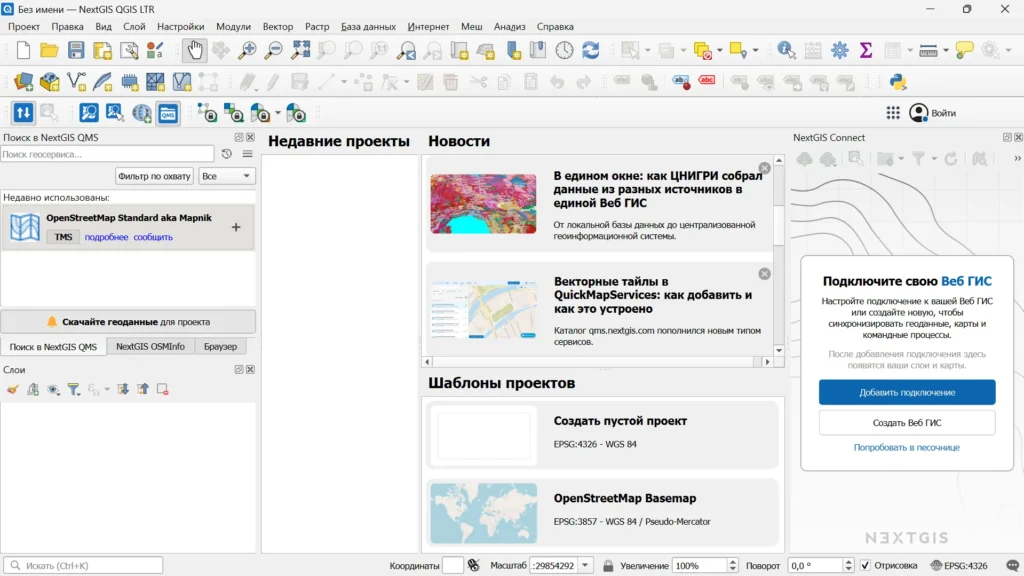The height and width of the screenshot is (576, 1024).
Task: Click the Создать Веб ГИС button
Action: 907,423
